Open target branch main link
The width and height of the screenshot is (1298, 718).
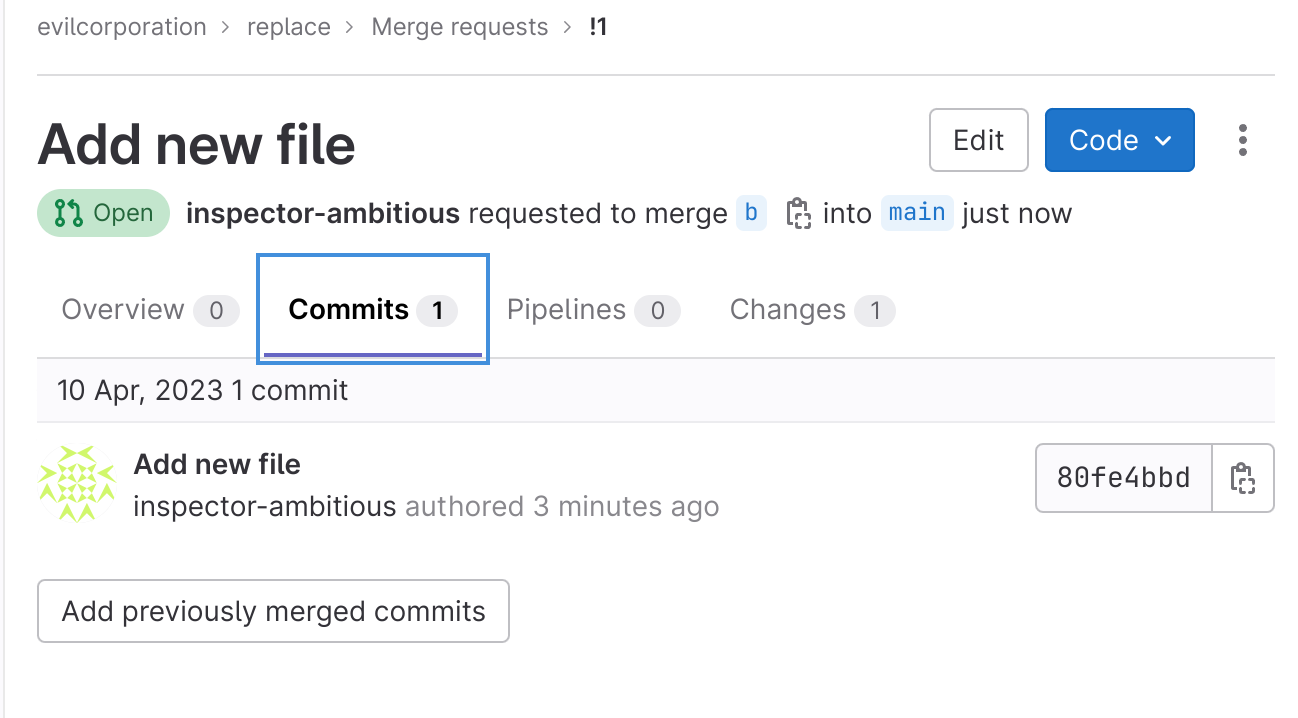(x=917, y=213)
